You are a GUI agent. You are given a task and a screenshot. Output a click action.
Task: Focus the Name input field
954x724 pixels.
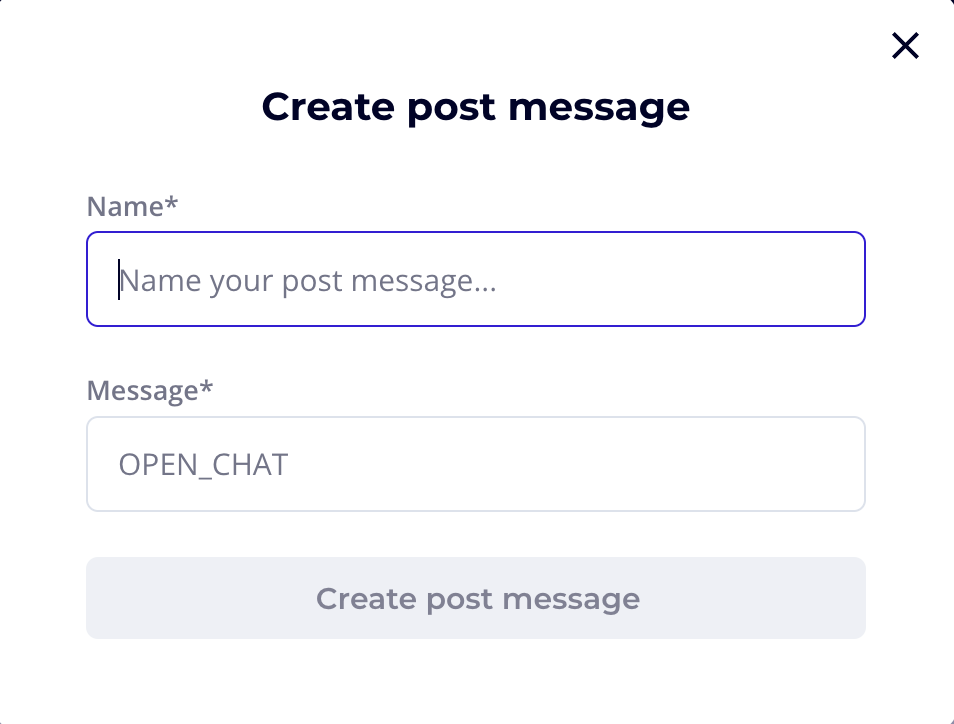click(476, 280)
